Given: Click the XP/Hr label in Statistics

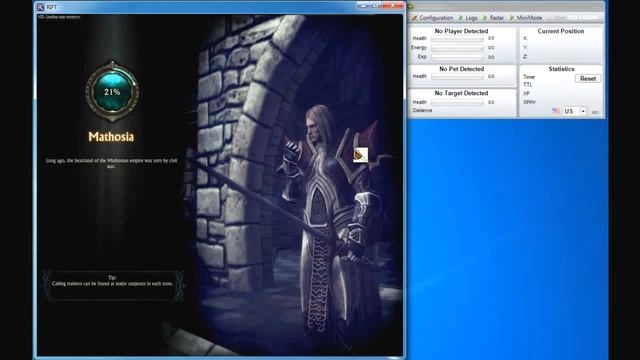Looking at the screenshot, I should [529, 102].
